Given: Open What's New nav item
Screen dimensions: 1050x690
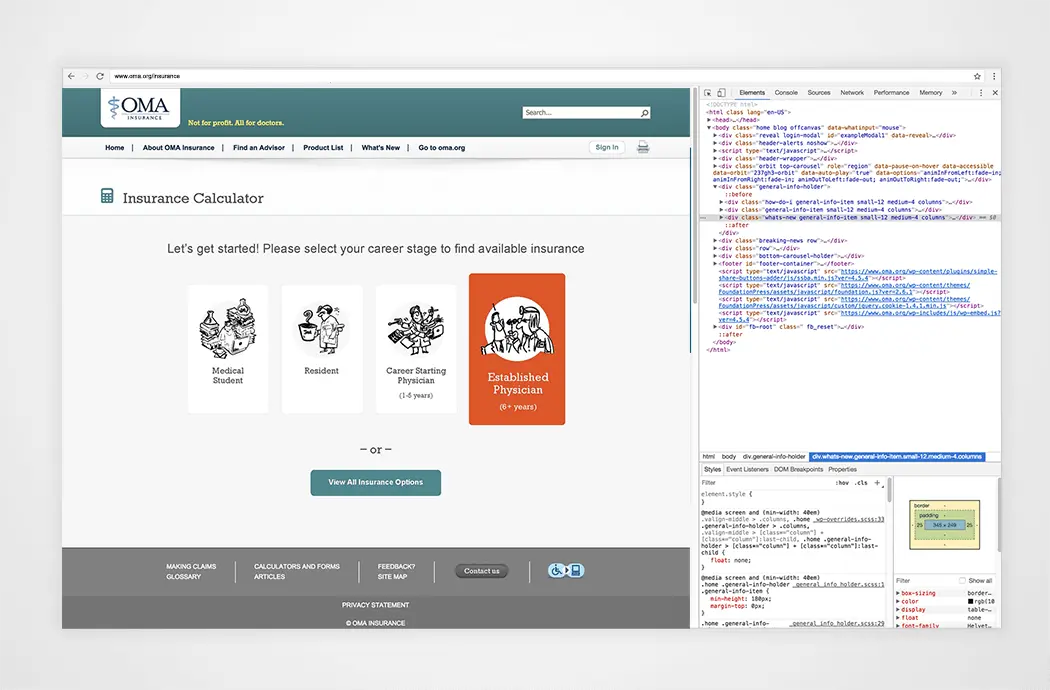Looking at the screenshot, I should (380, 147).
